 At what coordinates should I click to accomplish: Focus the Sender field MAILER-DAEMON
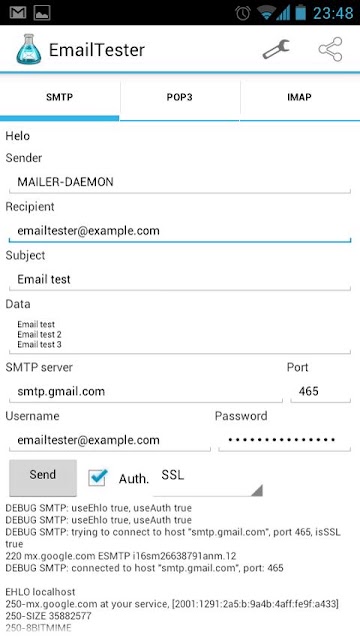coord(180,182)
